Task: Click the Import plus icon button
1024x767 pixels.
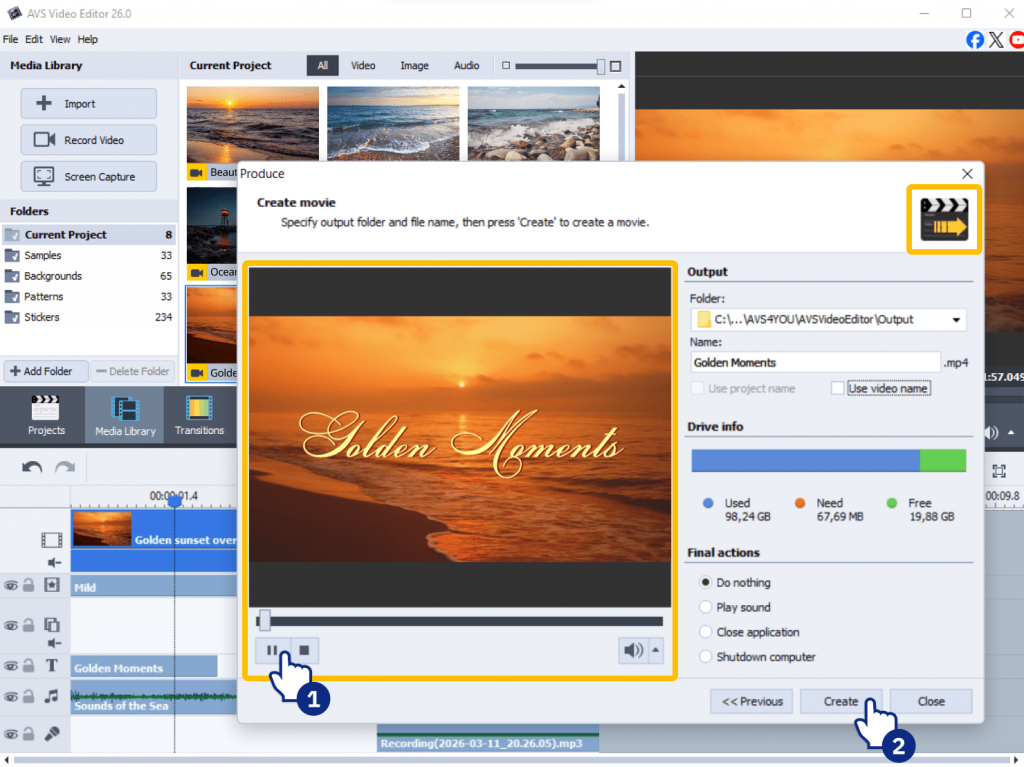Action: pos(88,103)
